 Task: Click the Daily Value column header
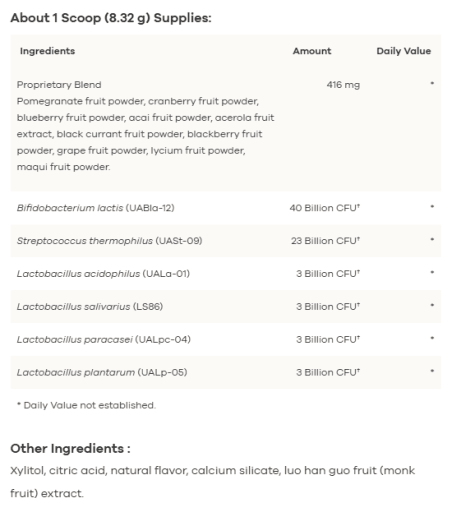404,51
